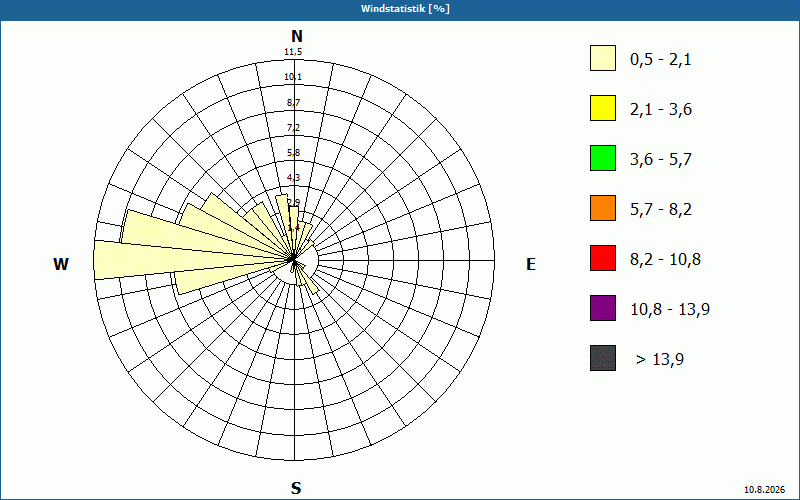Click the S compass label
800x500 pixels.
point(296,488)
